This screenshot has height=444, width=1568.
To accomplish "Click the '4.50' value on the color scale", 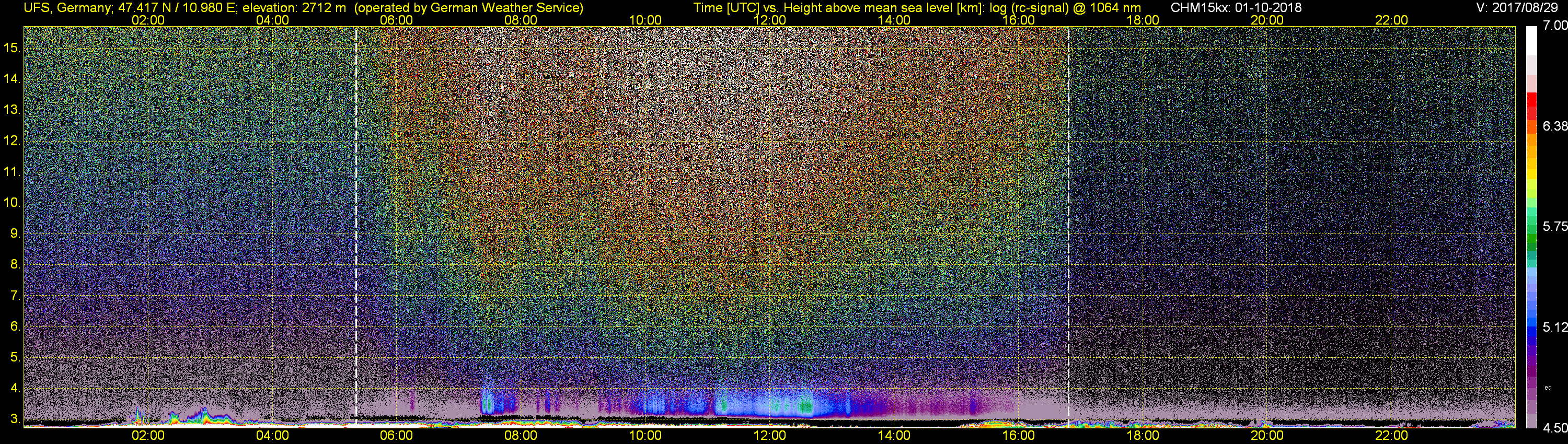I will 1554,428.
